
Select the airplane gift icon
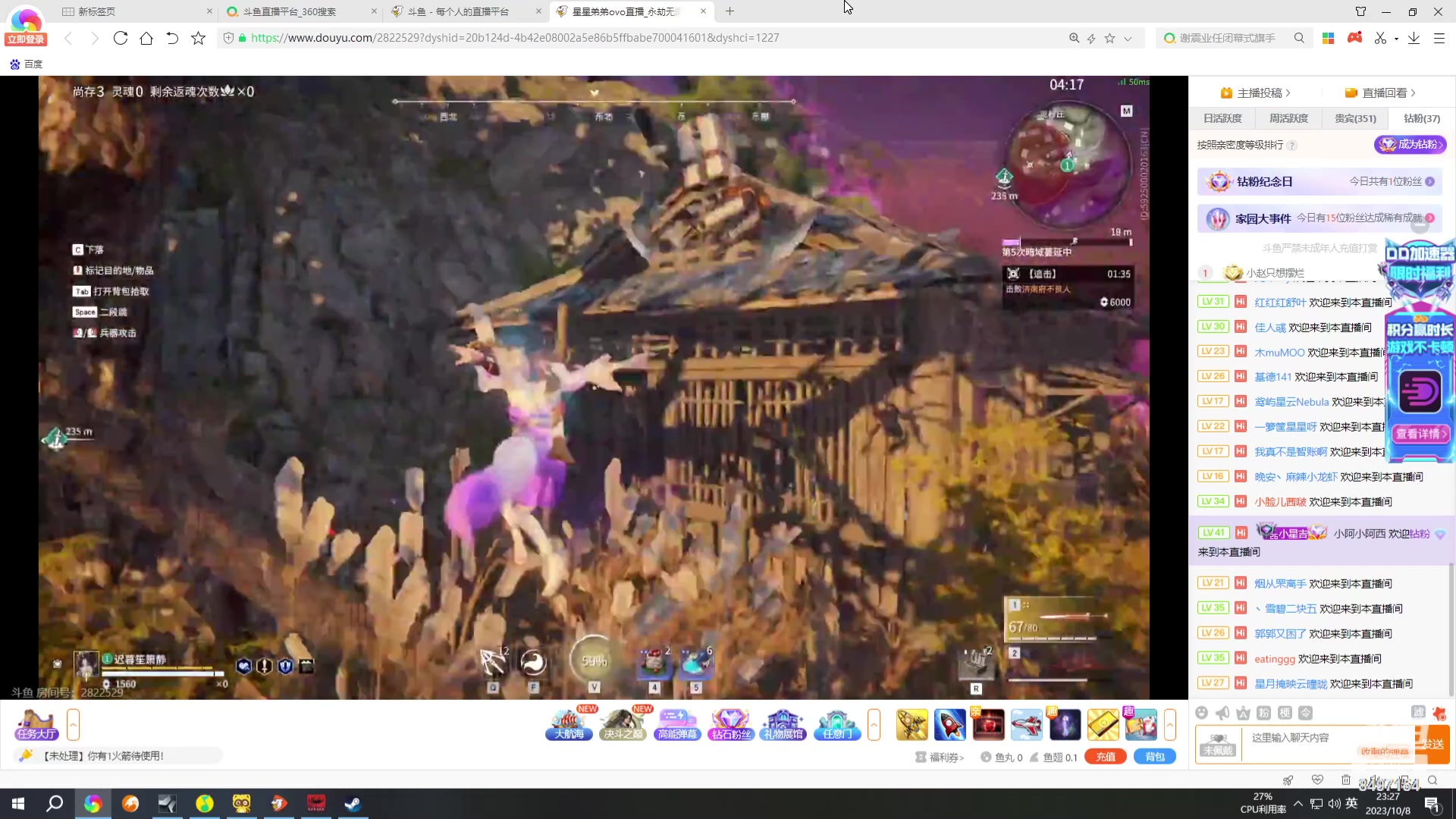(1026, 724)
